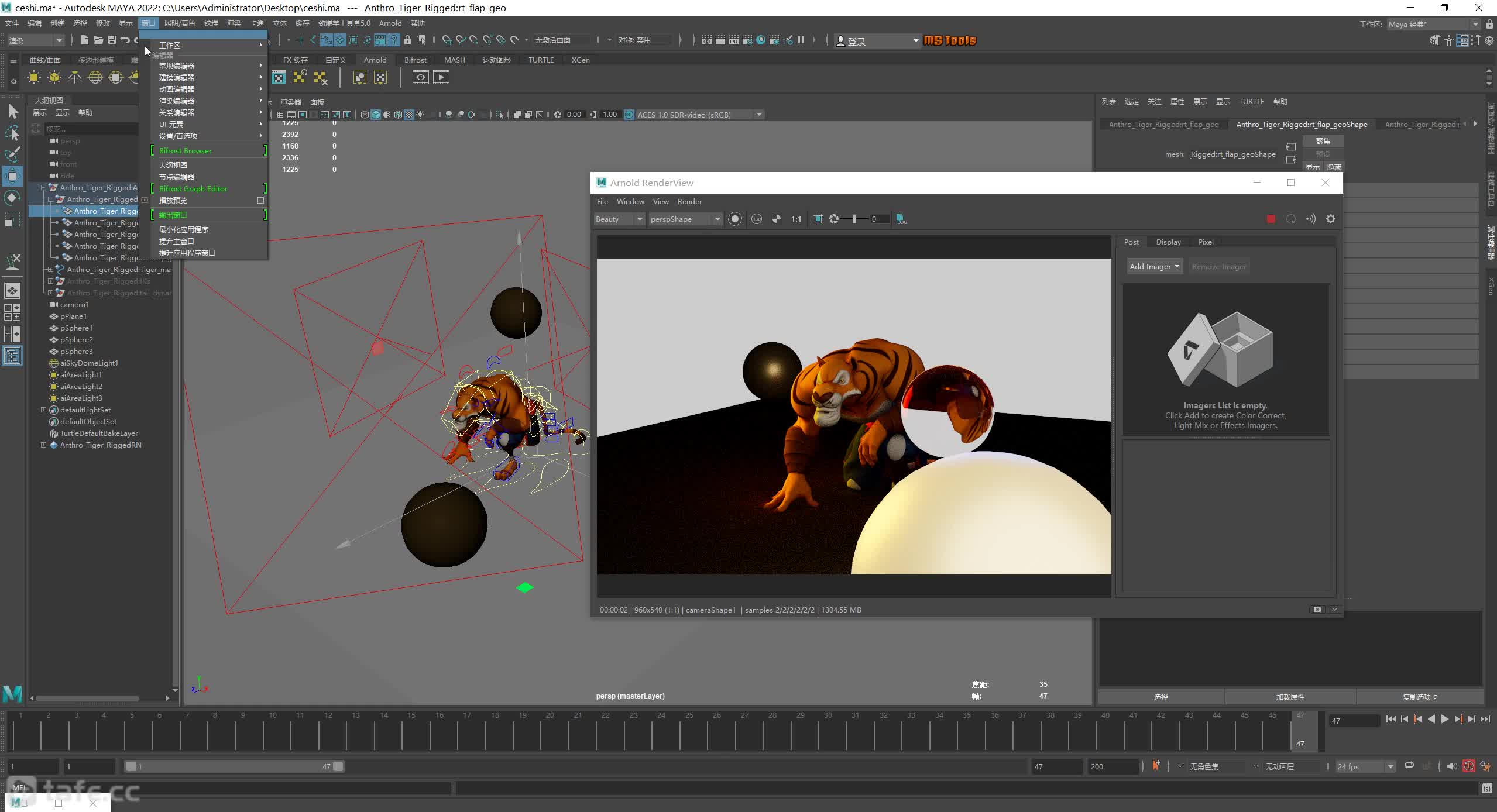Open the Add Imager dropdown
The width and height of the screenshot is (1497, 812).
1155,266
